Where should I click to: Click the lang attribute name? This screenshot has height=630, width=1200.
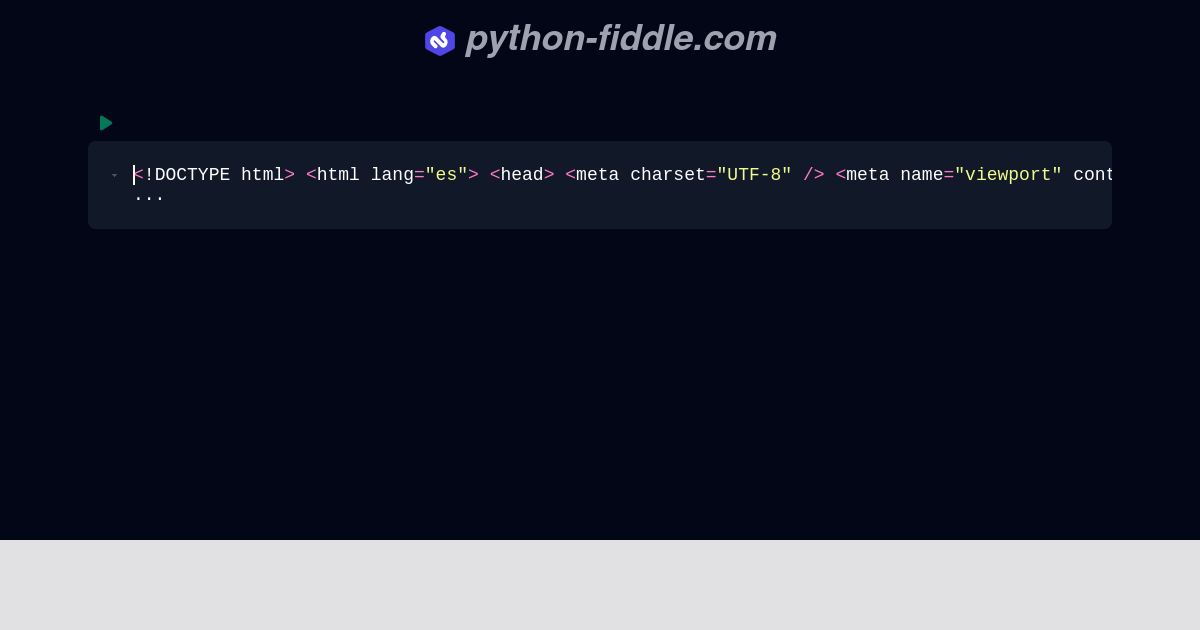coord(392,175)
